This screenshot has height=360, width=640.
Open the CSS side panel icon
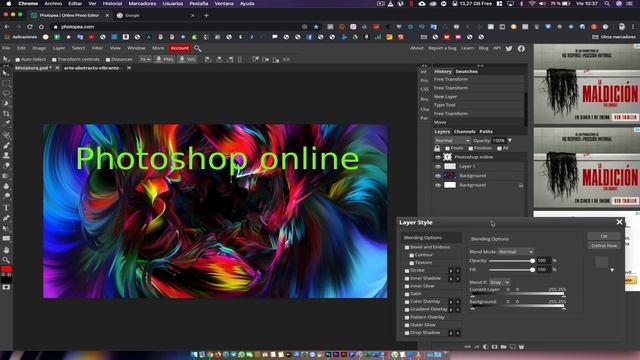424,89
